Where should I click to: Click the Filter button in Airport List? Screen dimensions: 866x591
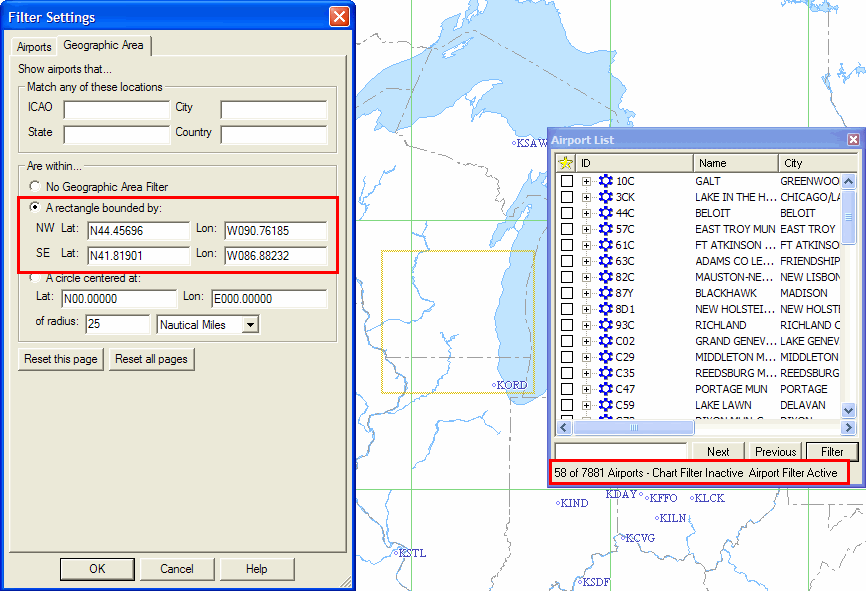[x=832, y=452]
